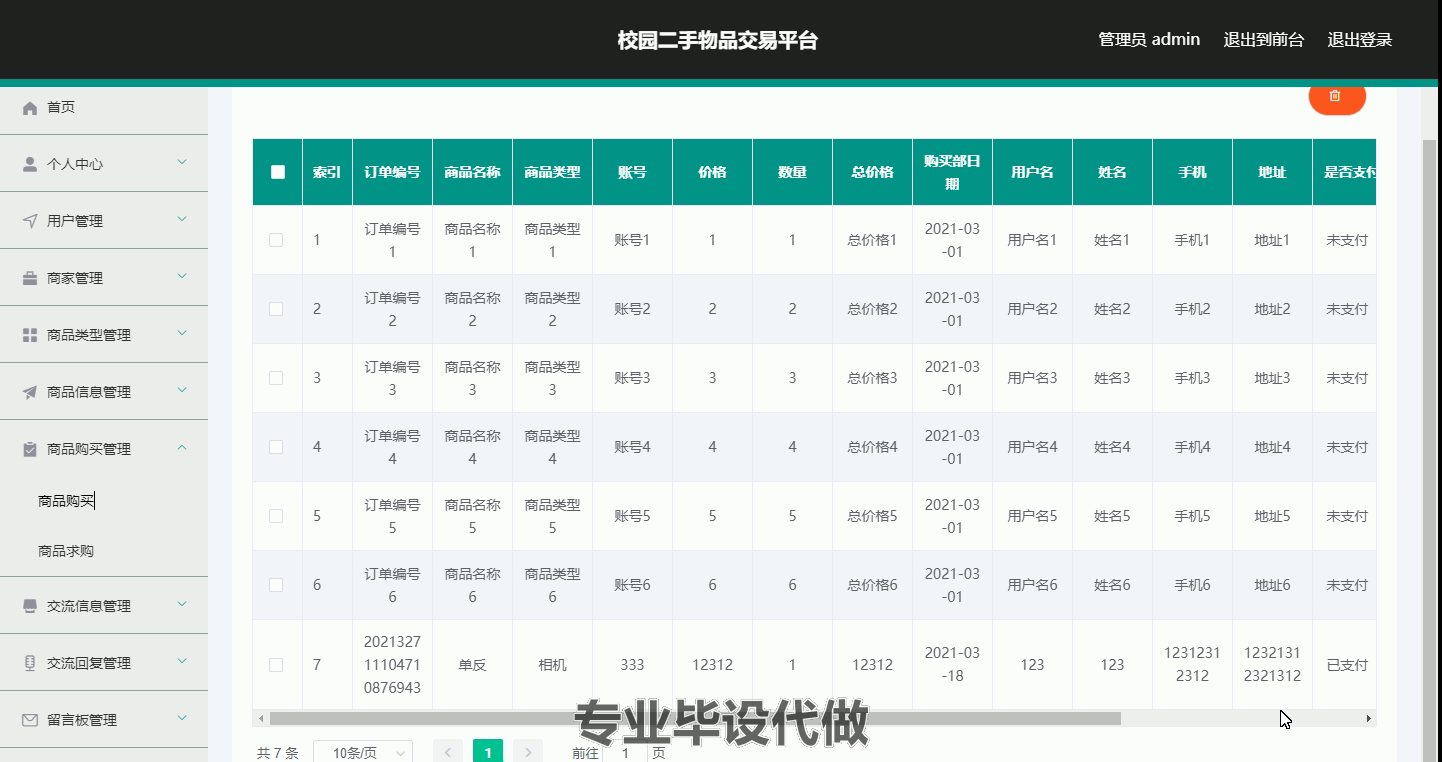Click the grid icon for 商品类型管理
This screenshot has width=1442, height=762.
pyautogui.click(x=30, y=336)
